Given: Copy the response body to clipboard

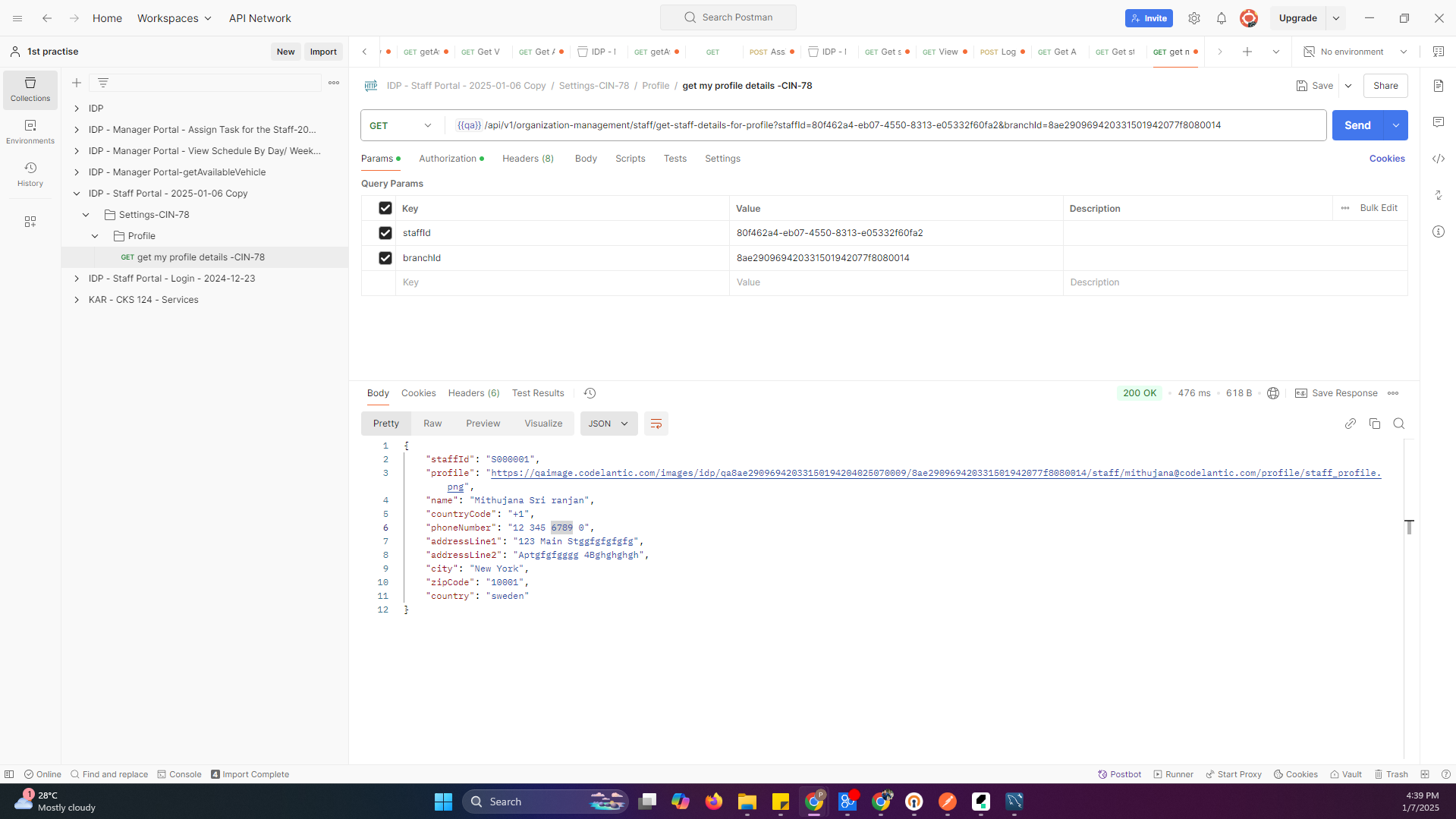Looking at the screenshot, I should click(x=1375, y=424).
